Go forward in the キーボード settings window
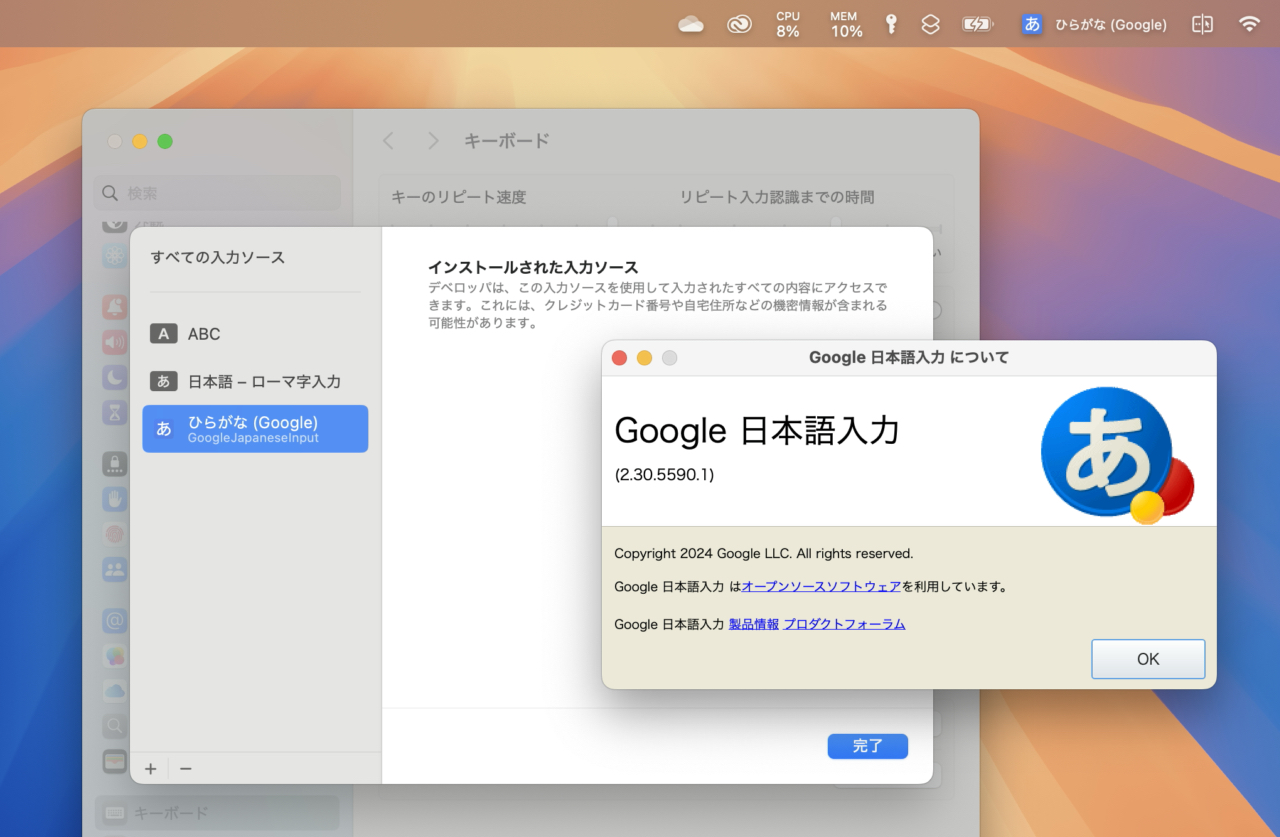 433,141
